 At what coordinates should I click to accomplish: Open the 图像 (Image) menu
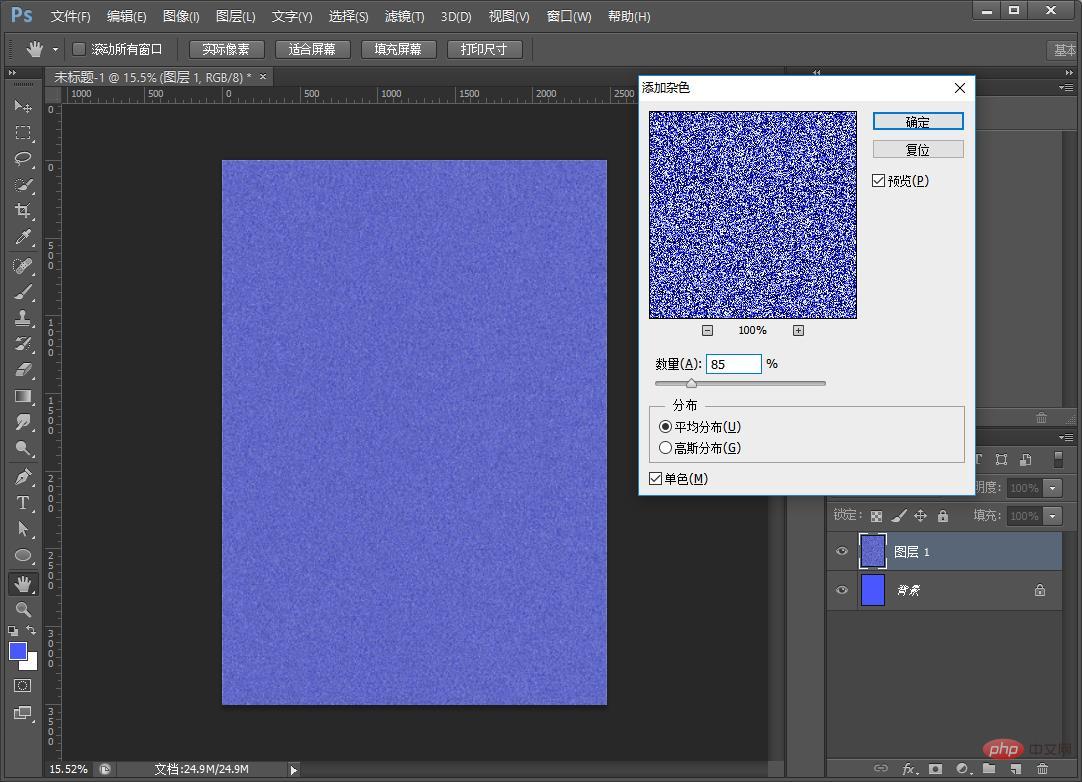[x=181, y=17]
